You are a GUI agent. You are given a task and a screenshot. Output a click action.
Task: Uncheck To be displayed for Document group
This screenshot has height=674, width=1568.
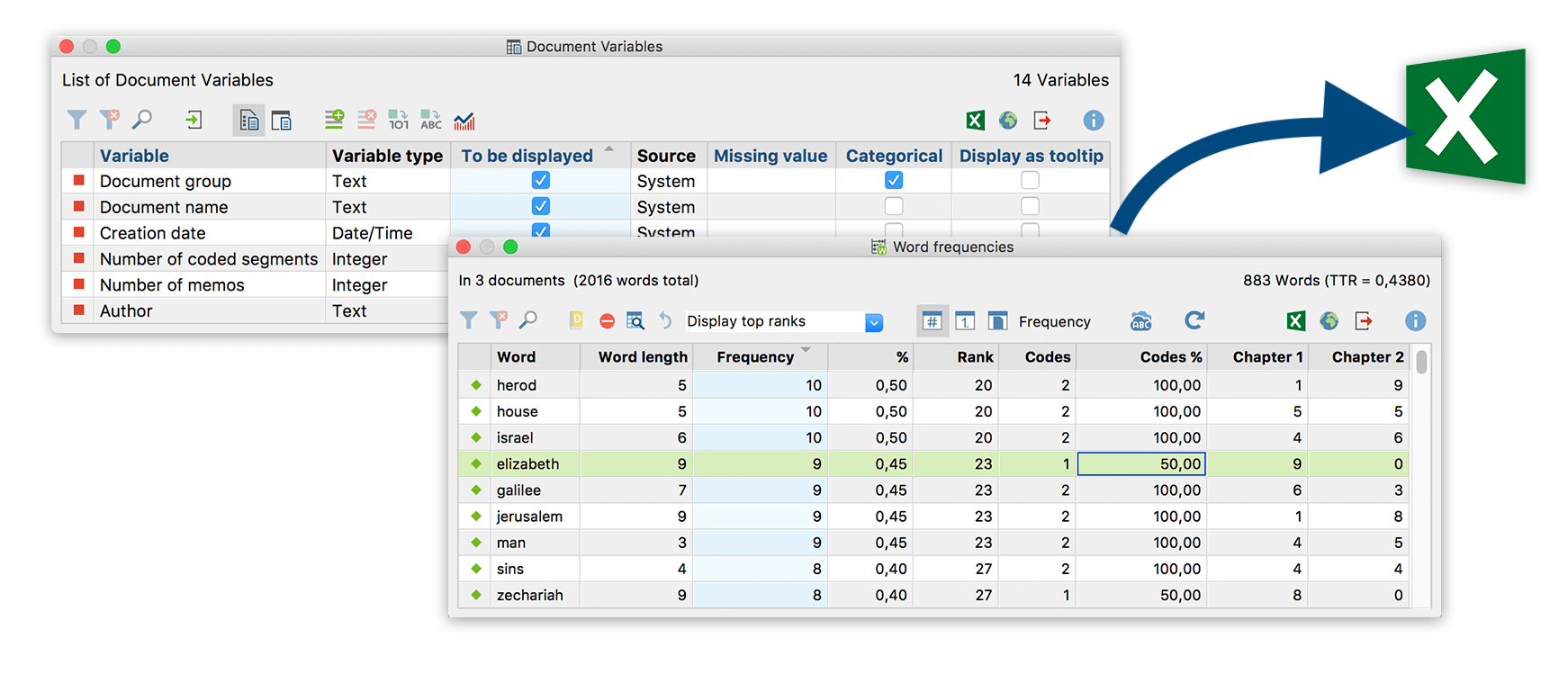tap(540, 180)
